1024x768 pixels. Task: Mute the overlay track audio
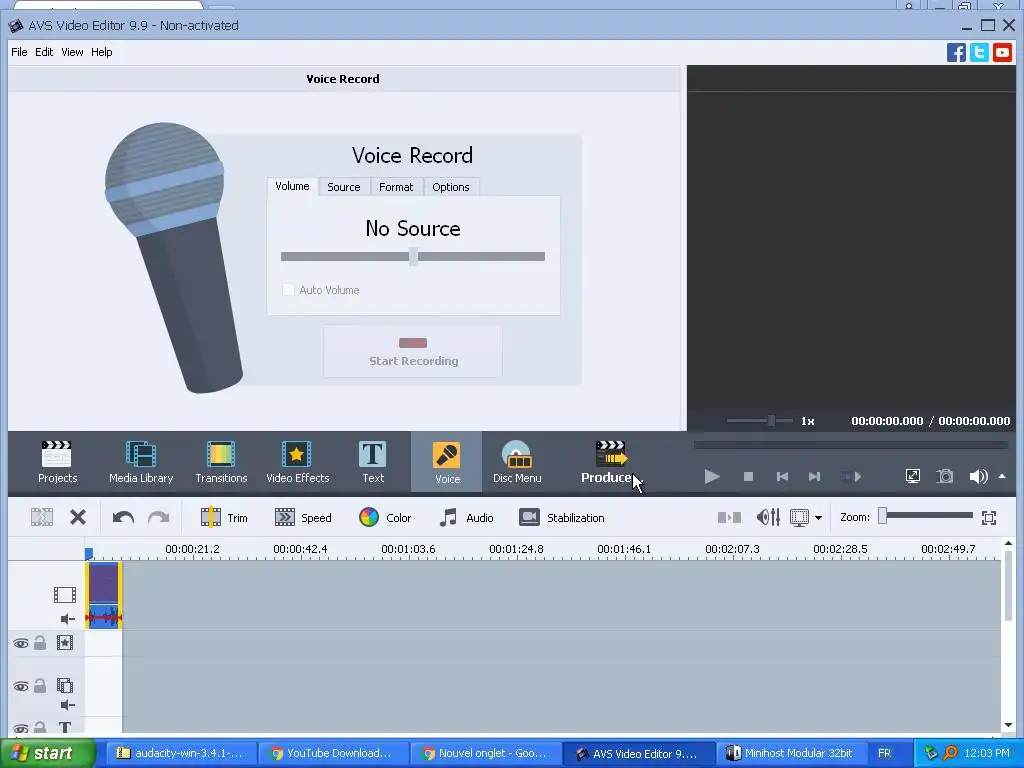coord(67,705)
